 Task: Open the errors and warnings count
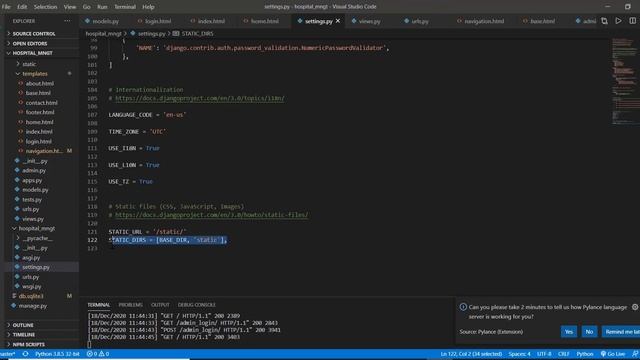pyautogui.click(x=98, y=354)
